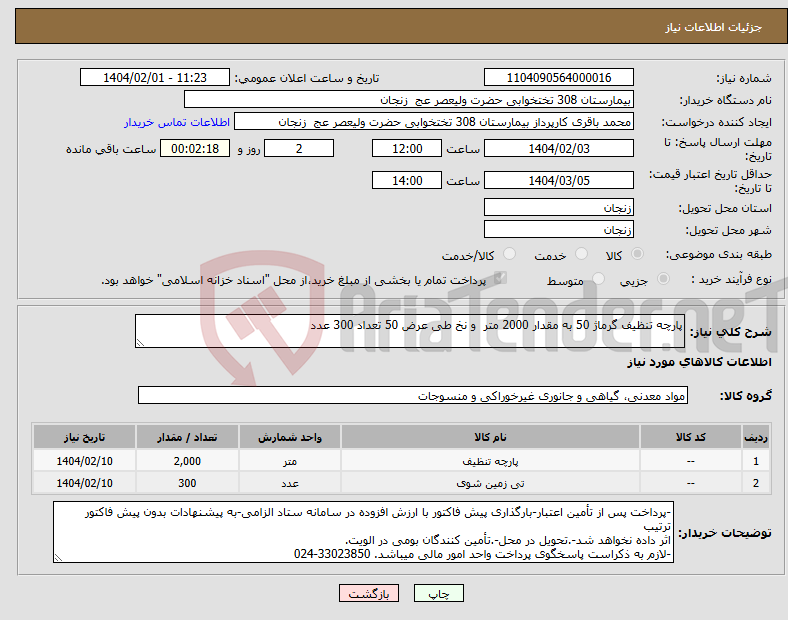788x620 pixels.
Task: Click the row number 1 cell
Action: coord(755,461)
